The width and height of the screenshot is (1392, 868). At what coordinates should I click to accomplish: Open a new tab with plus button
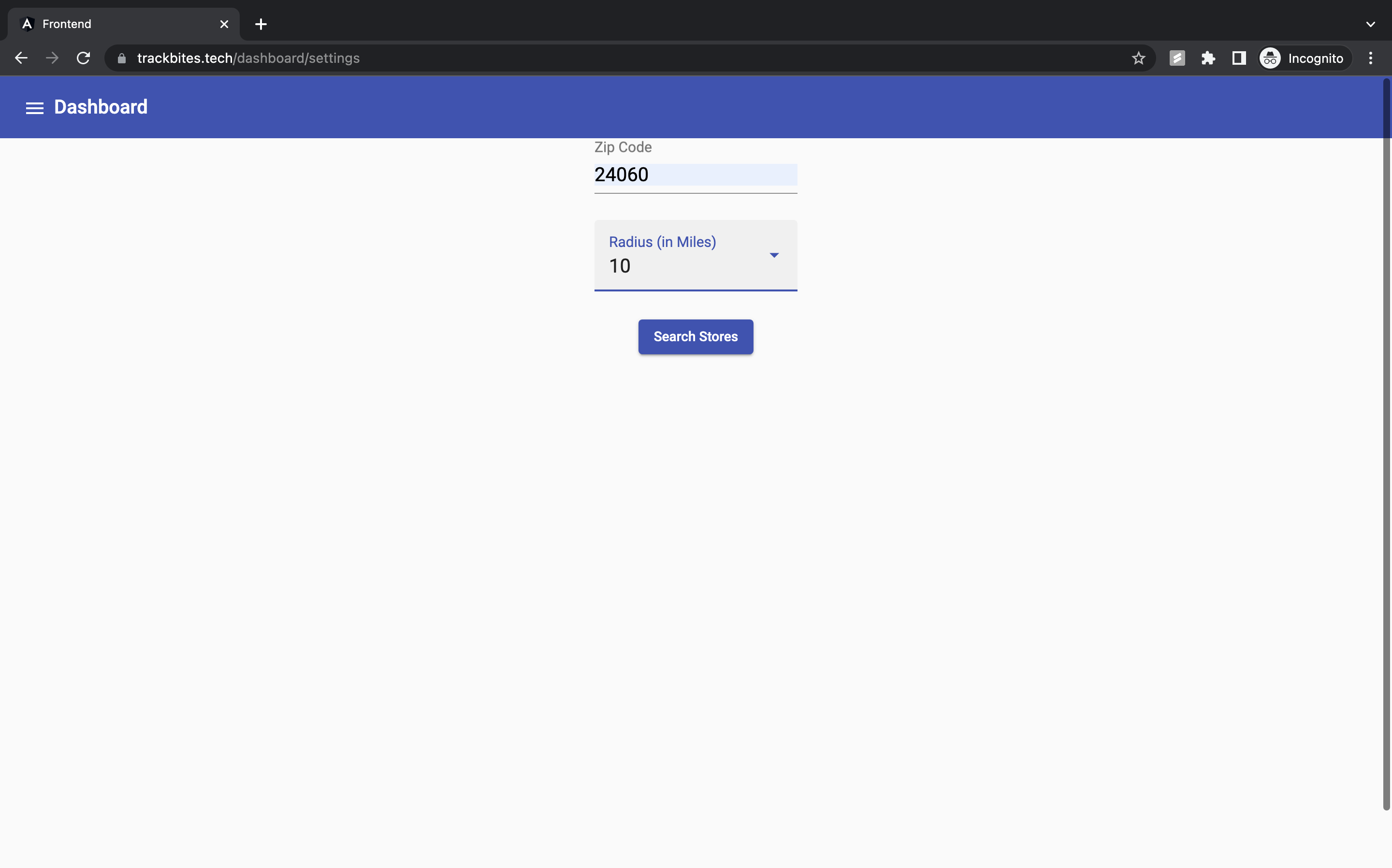(x=261, y=24)
